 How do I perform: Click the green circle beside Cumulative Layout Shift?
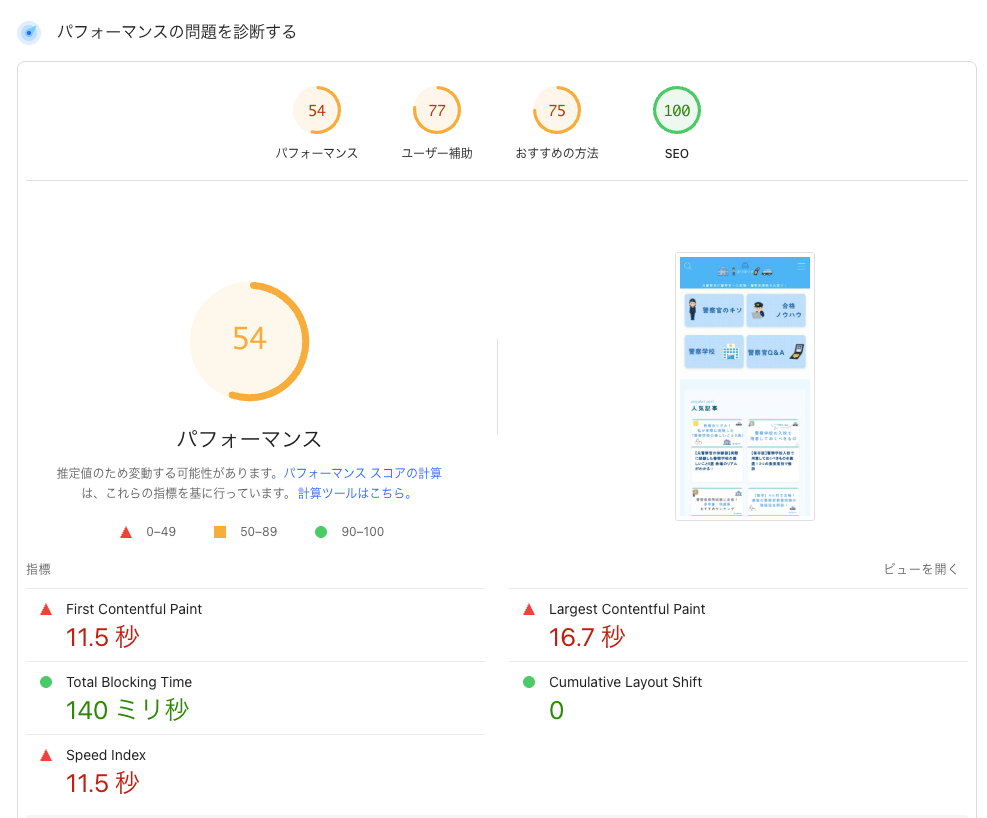point(529,682)
